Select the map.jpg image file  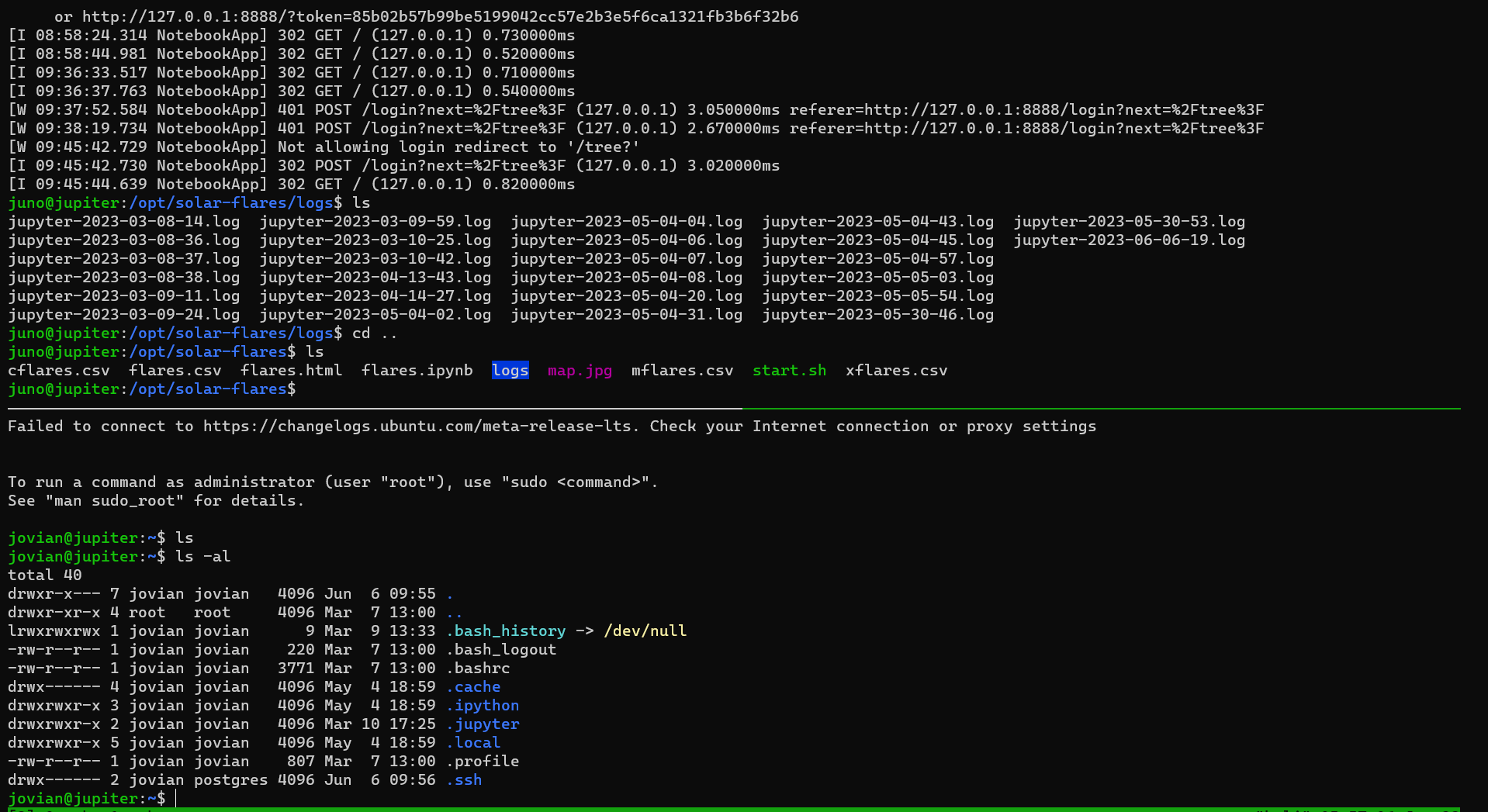[580, 370]
